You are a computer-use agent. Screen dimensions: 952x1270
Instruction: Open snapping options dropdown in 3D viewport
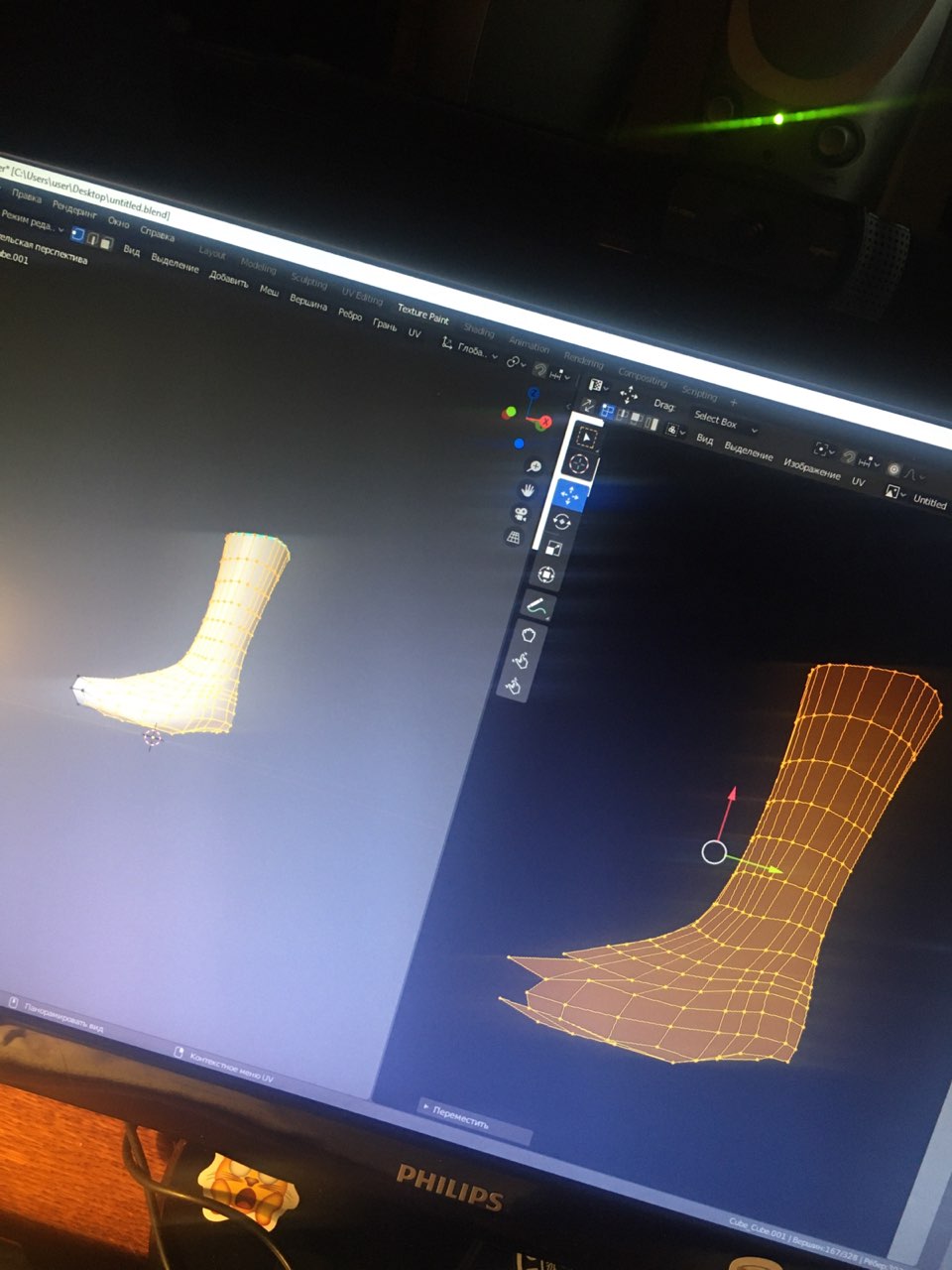[559, 376]
